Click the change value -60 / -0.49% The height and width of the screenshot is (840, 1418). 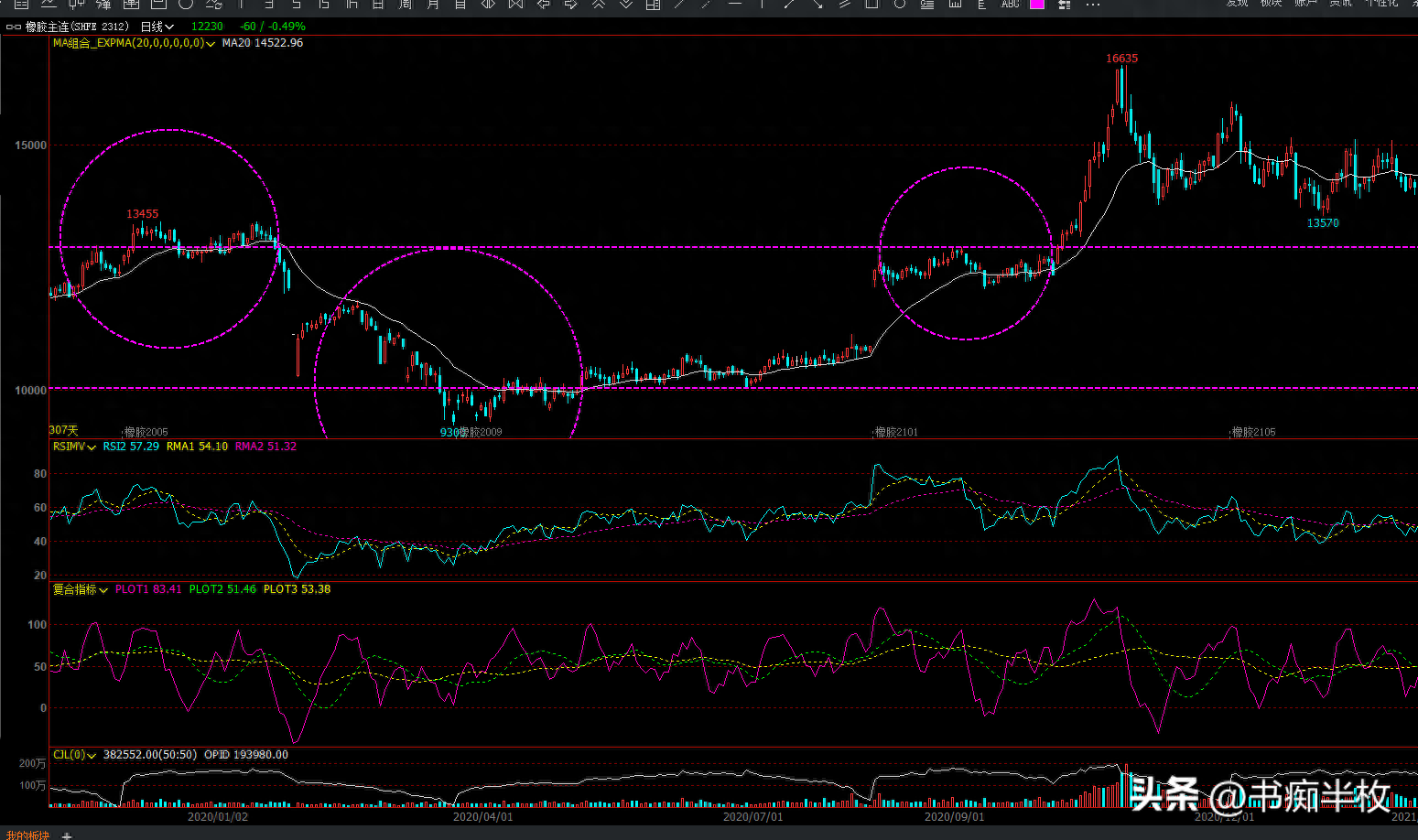[x=273, y=27]
